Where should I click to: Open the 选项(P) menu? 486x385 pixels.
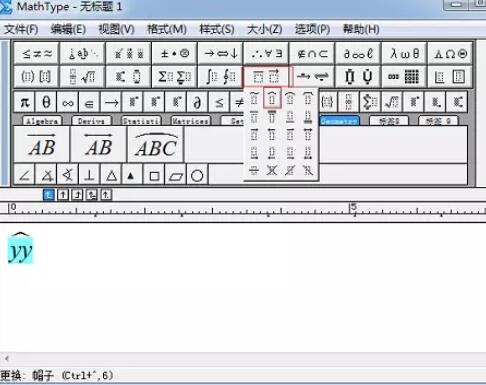(312, 29)
